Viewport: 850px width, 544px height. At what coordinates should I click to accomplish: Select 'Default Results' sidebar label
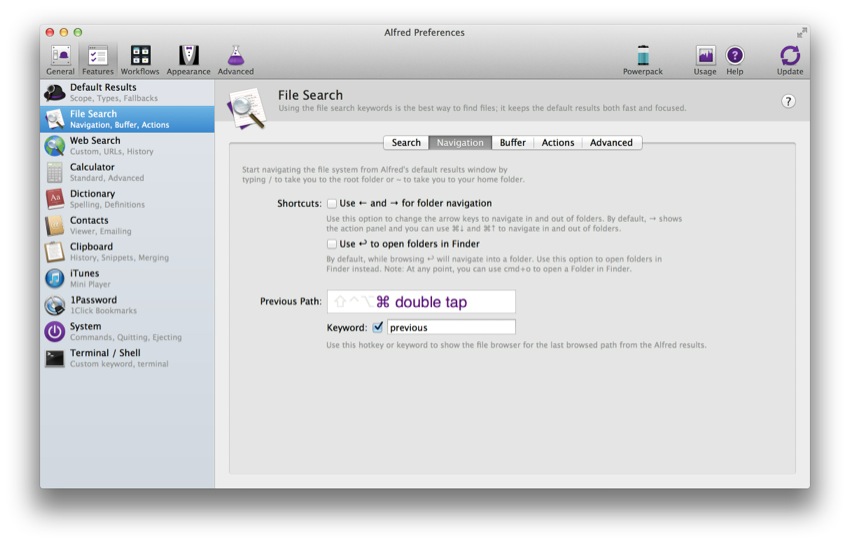point(103,87)
